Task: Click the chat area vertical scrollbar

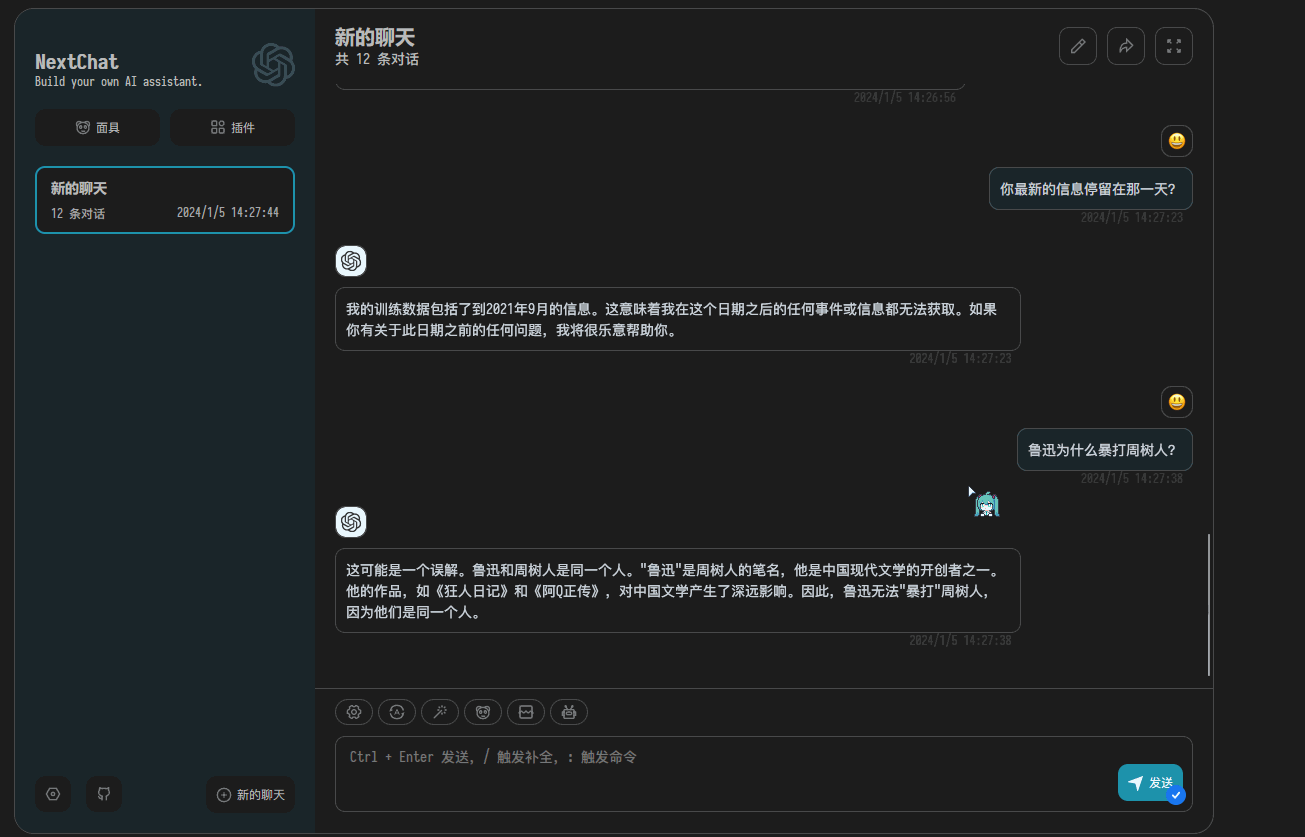Action: point(1209,605)
